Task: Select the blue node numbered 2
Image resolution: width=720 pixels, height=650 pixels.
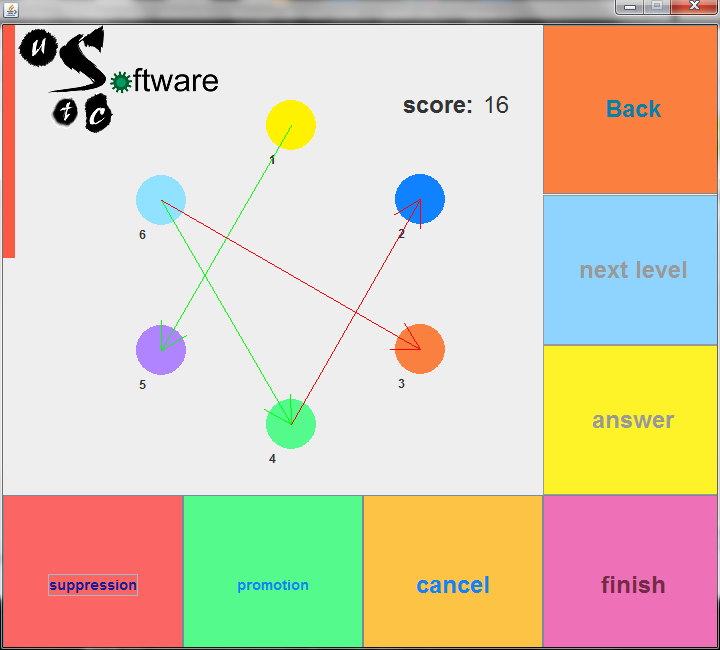Action: click(420, 199)
